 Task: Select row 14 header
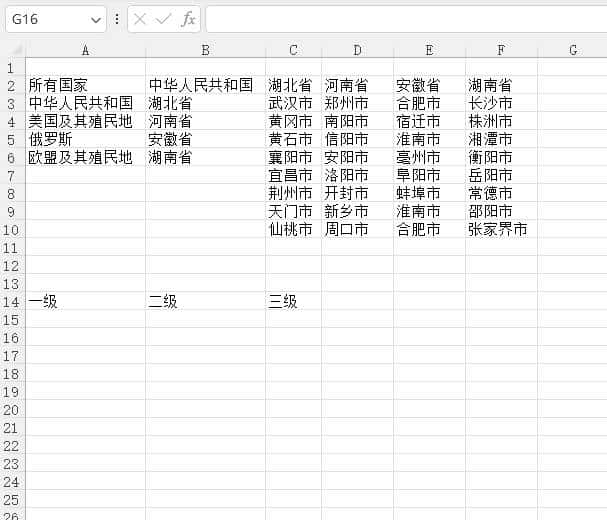point(12,302)
